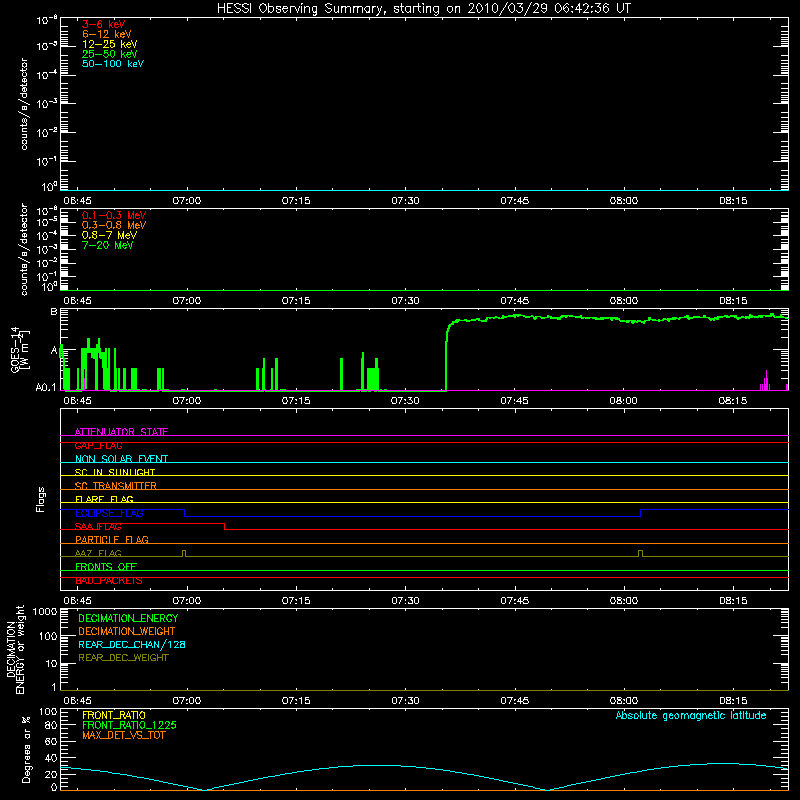Click the SAA_FLAG drop after 07:00

click(224, 527)
